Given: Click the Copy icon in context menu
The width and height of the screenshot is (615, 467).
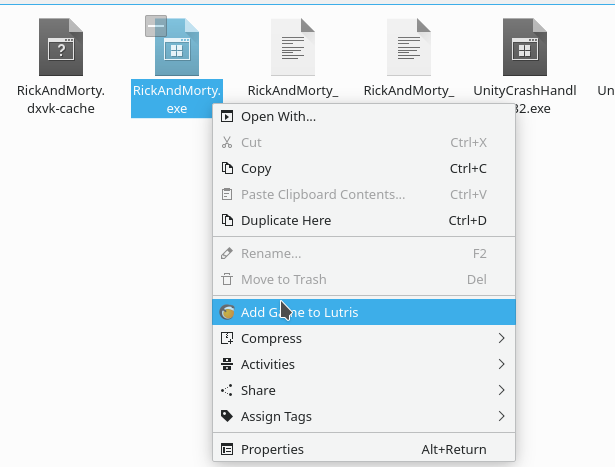Looking at the screenshot, I should click(x=227, y=168).
